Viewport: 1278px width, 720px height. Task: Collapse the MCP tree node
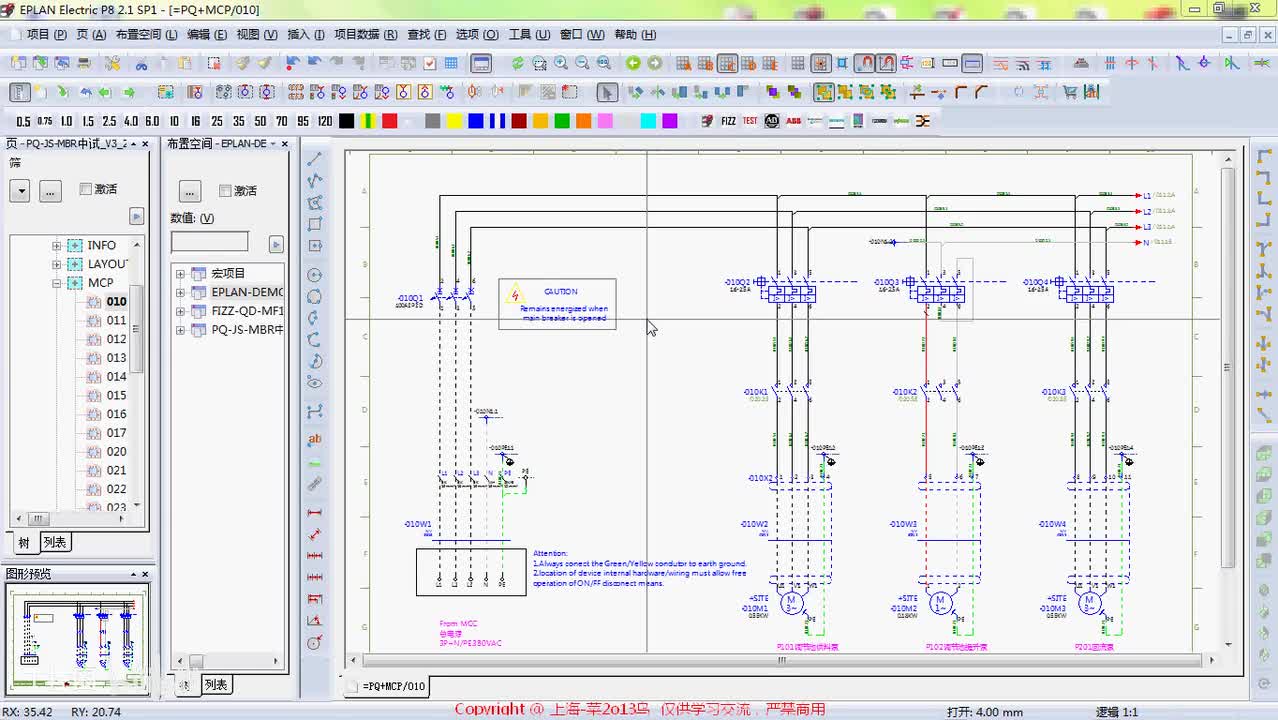point(57,283)
